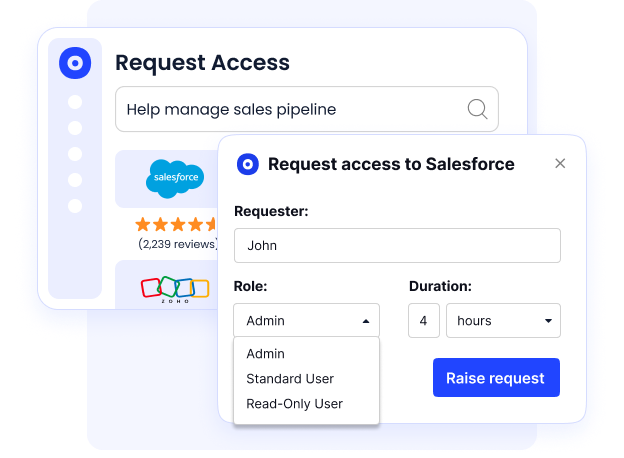The width and height of the screenshot is (624, 458).
Task: Click the Role: label
Action: 250,286
